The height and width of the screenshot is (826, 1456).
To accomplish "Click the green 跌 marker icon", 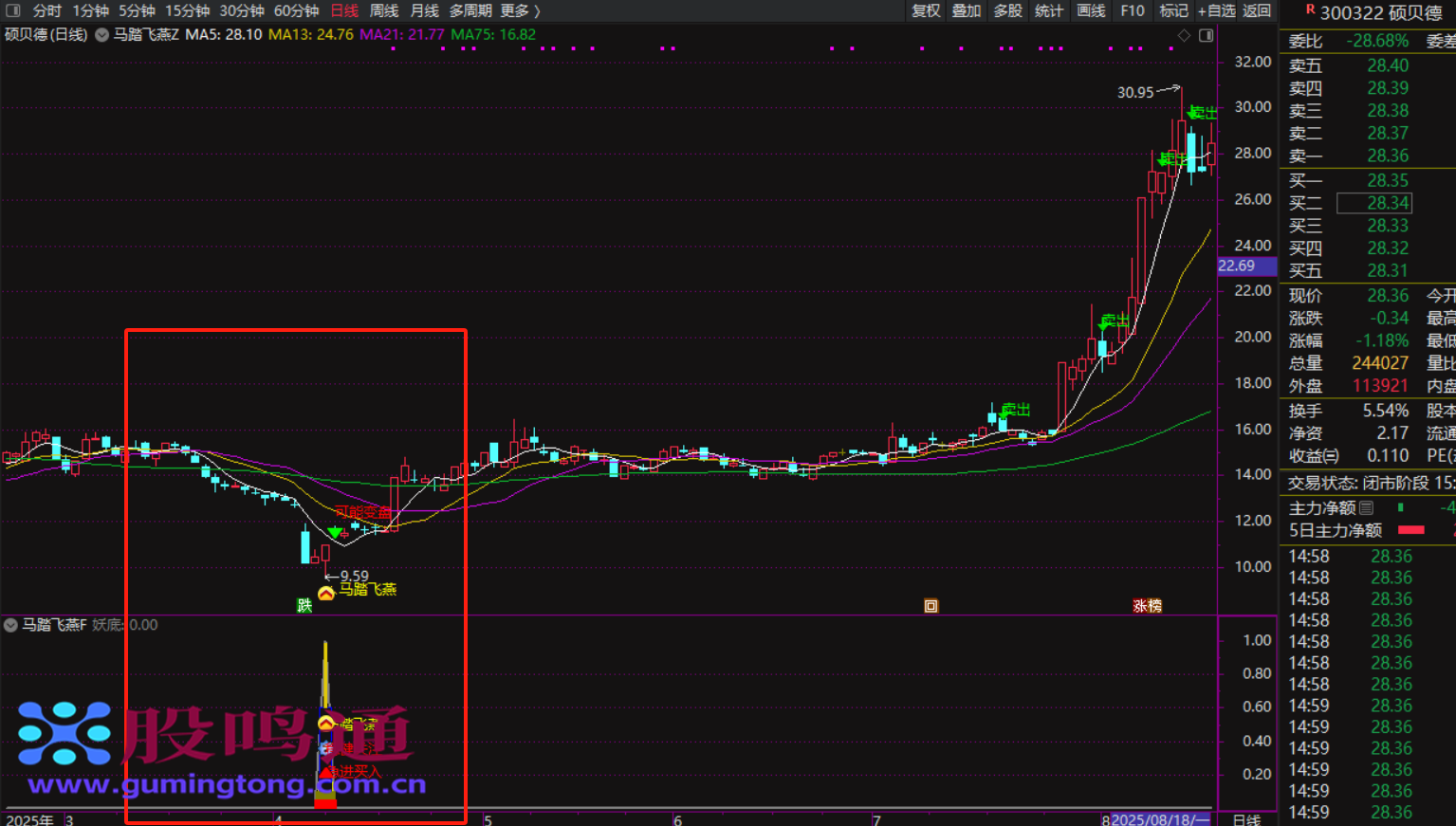I will pos(304,605).
